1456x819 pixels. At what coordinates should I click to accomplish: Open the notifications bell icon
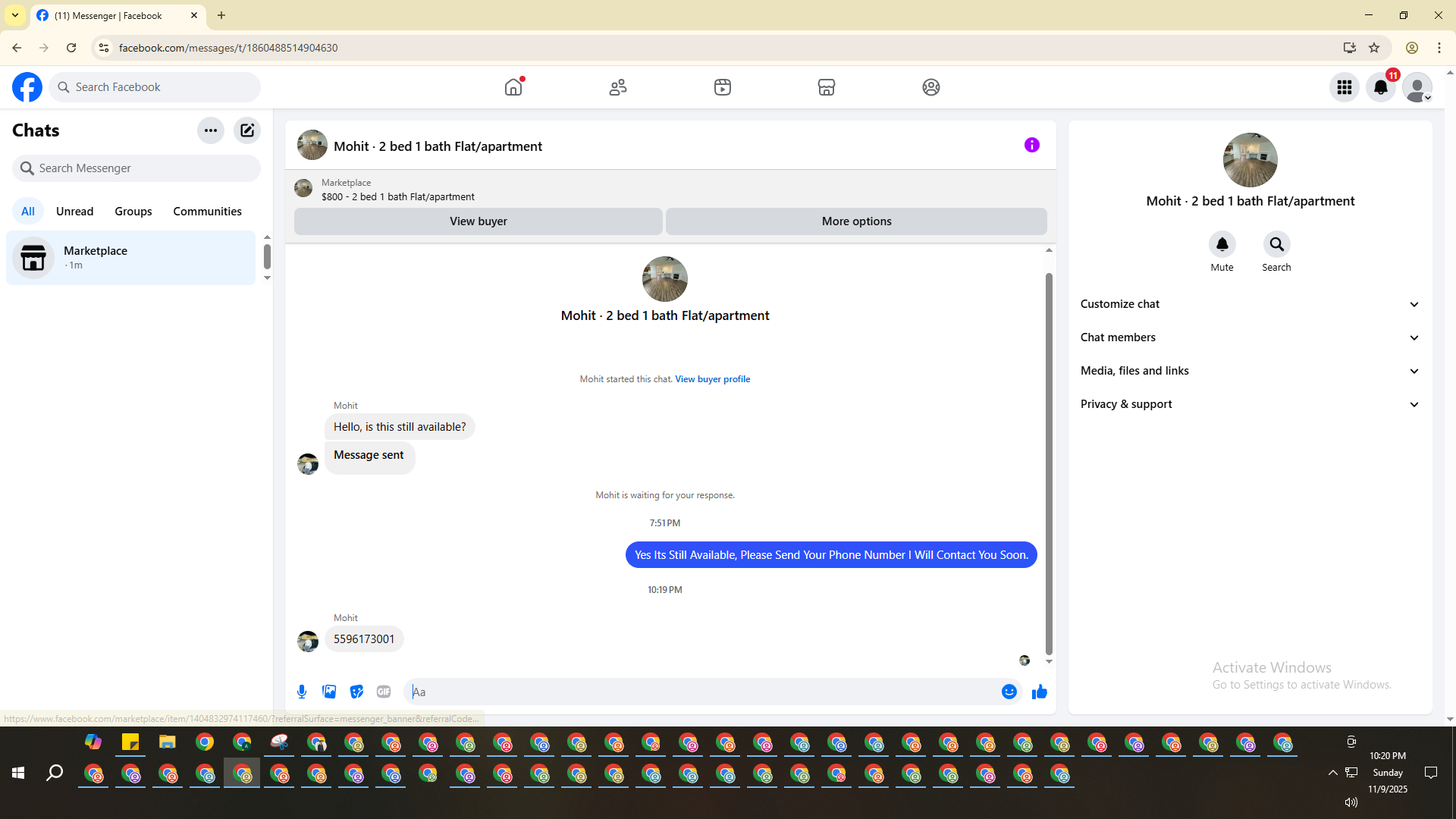[x=1381, y=87]
